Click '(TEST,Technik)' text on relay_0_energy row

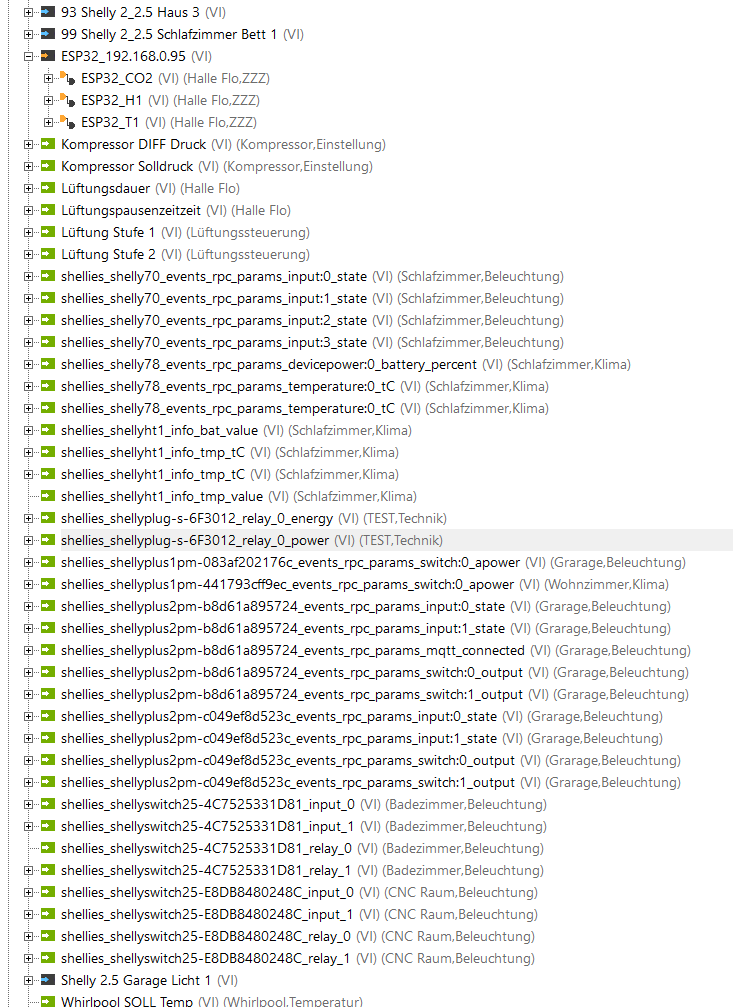(x=405, y=518)
